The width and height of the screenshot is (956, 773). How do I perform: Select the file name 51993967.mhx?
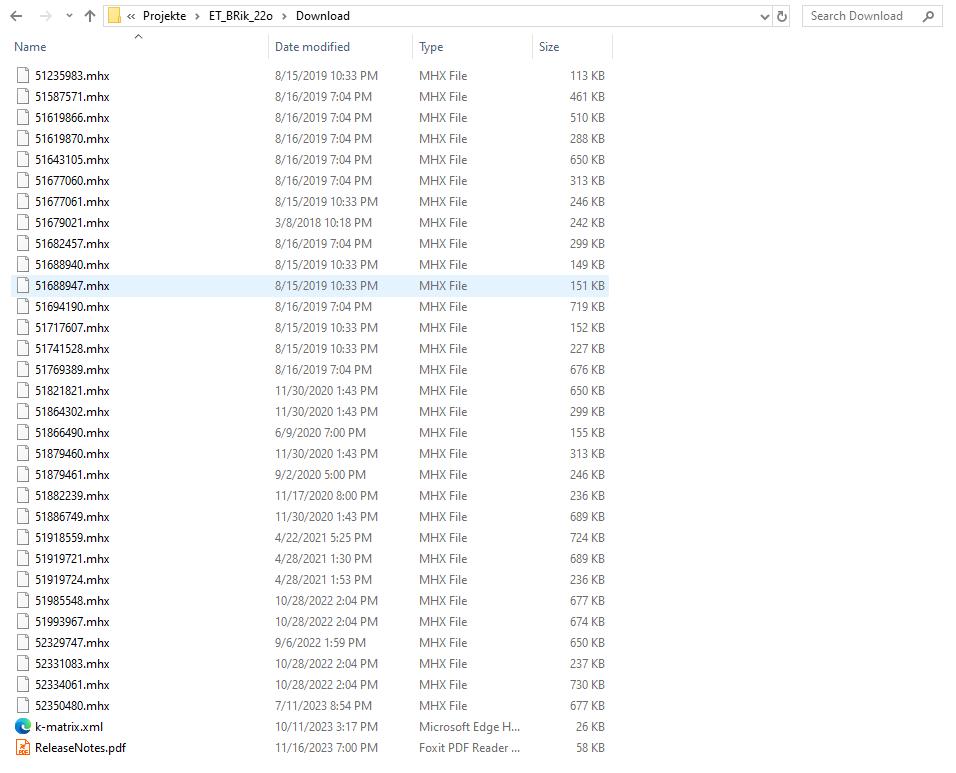(x=72, y=622)
